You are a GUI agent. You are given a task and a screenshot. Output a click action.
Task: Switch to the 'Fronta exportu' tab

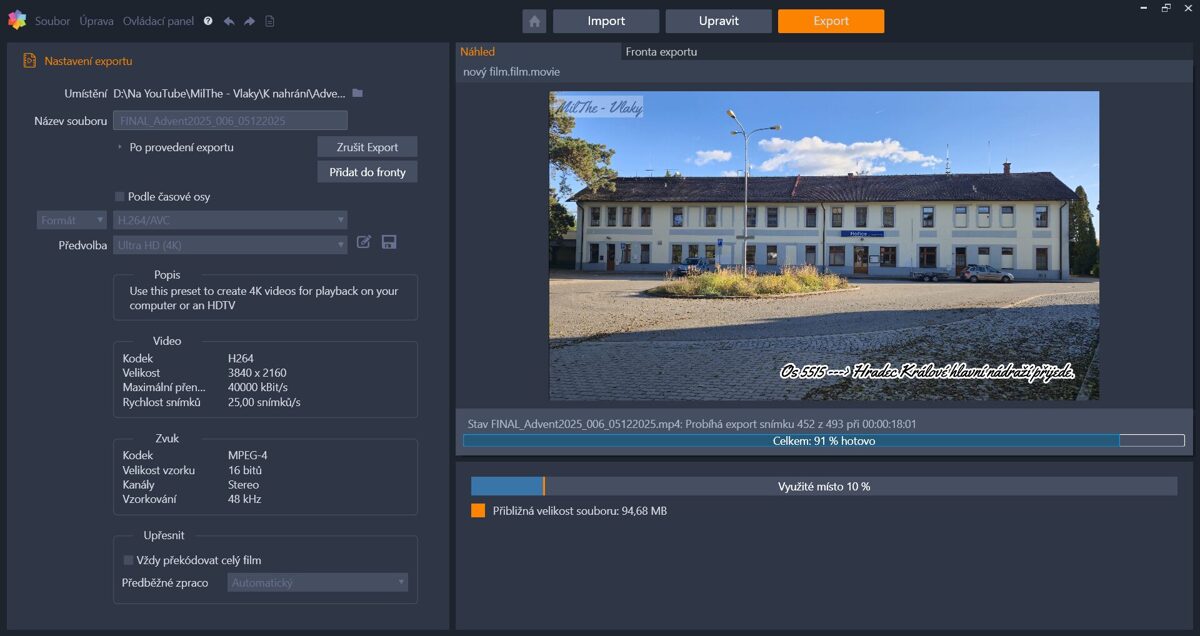point(661,52)
